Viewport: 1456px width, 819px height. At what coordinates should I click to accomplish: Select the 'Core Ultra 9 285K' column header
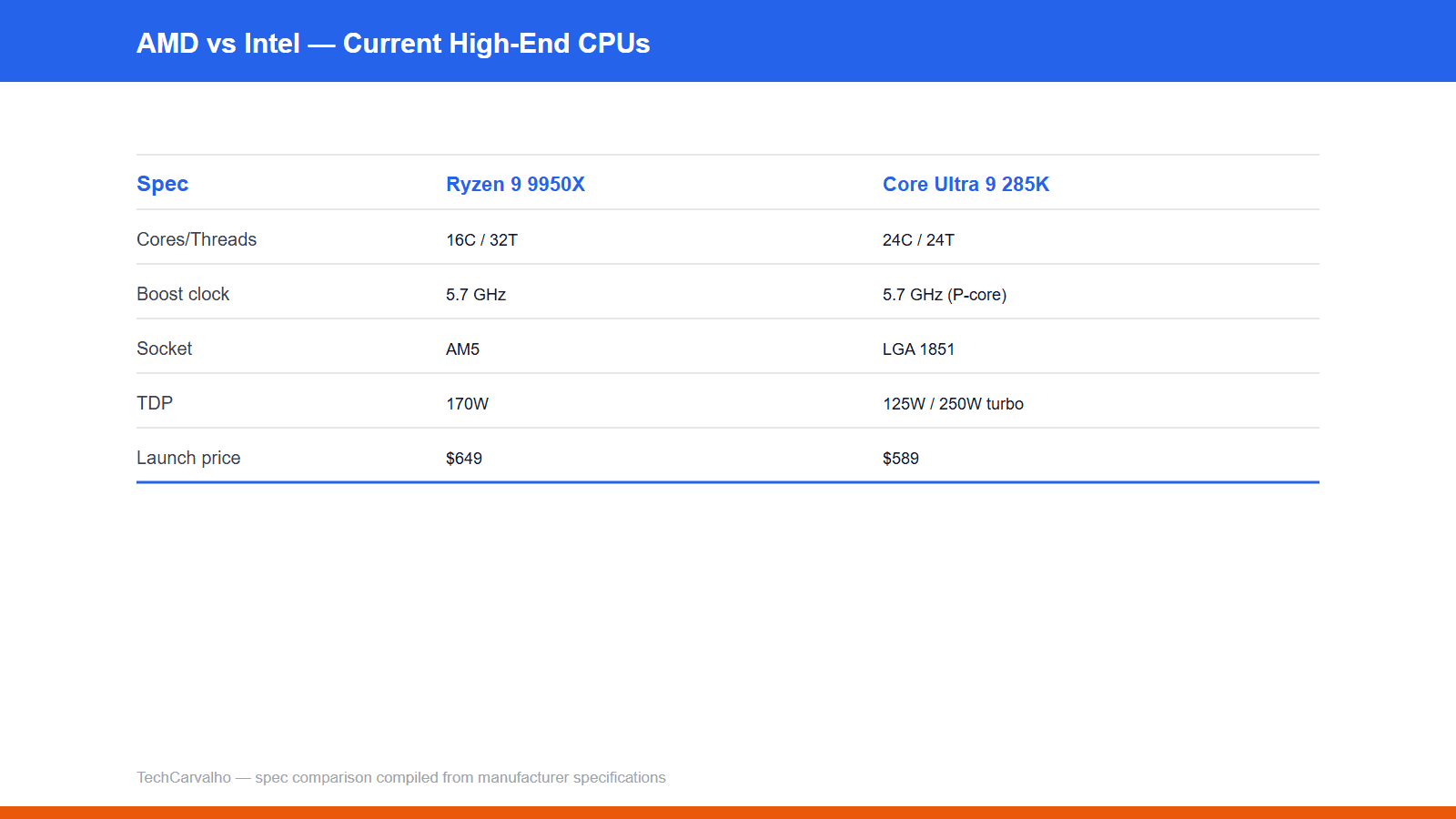[966, 184]
